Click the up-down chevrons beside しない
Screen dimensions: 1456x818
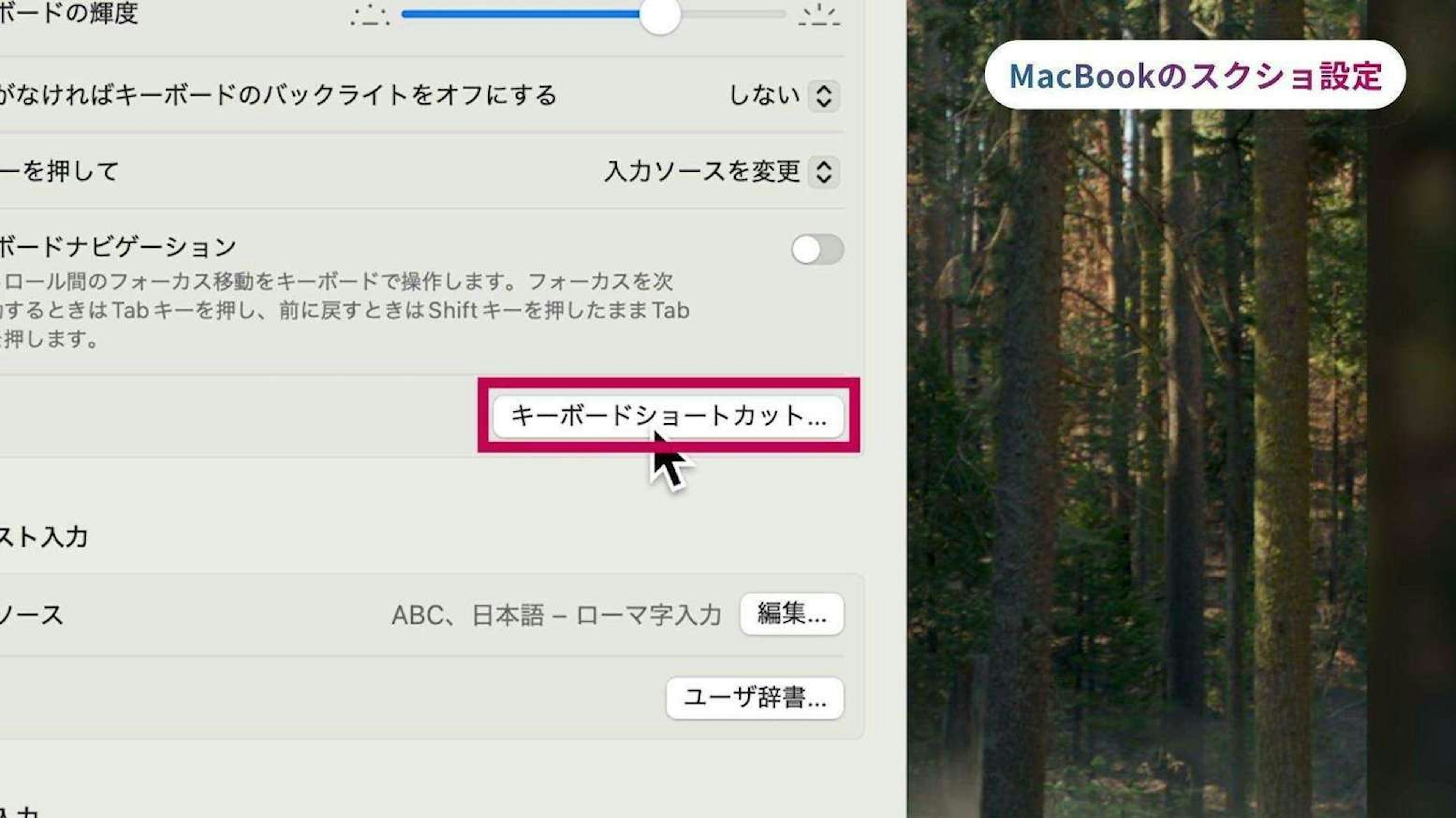(x=824, y=96)
